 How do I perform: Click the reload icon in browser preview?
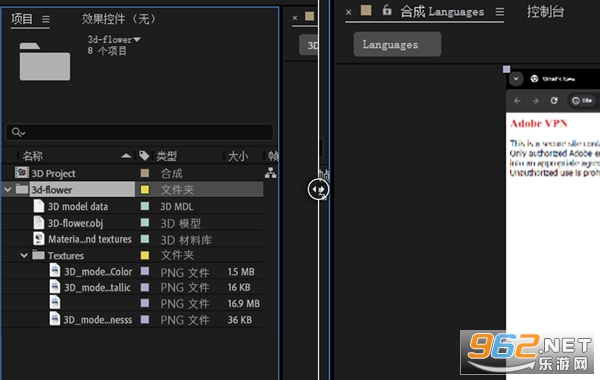[x=554, y=100]
